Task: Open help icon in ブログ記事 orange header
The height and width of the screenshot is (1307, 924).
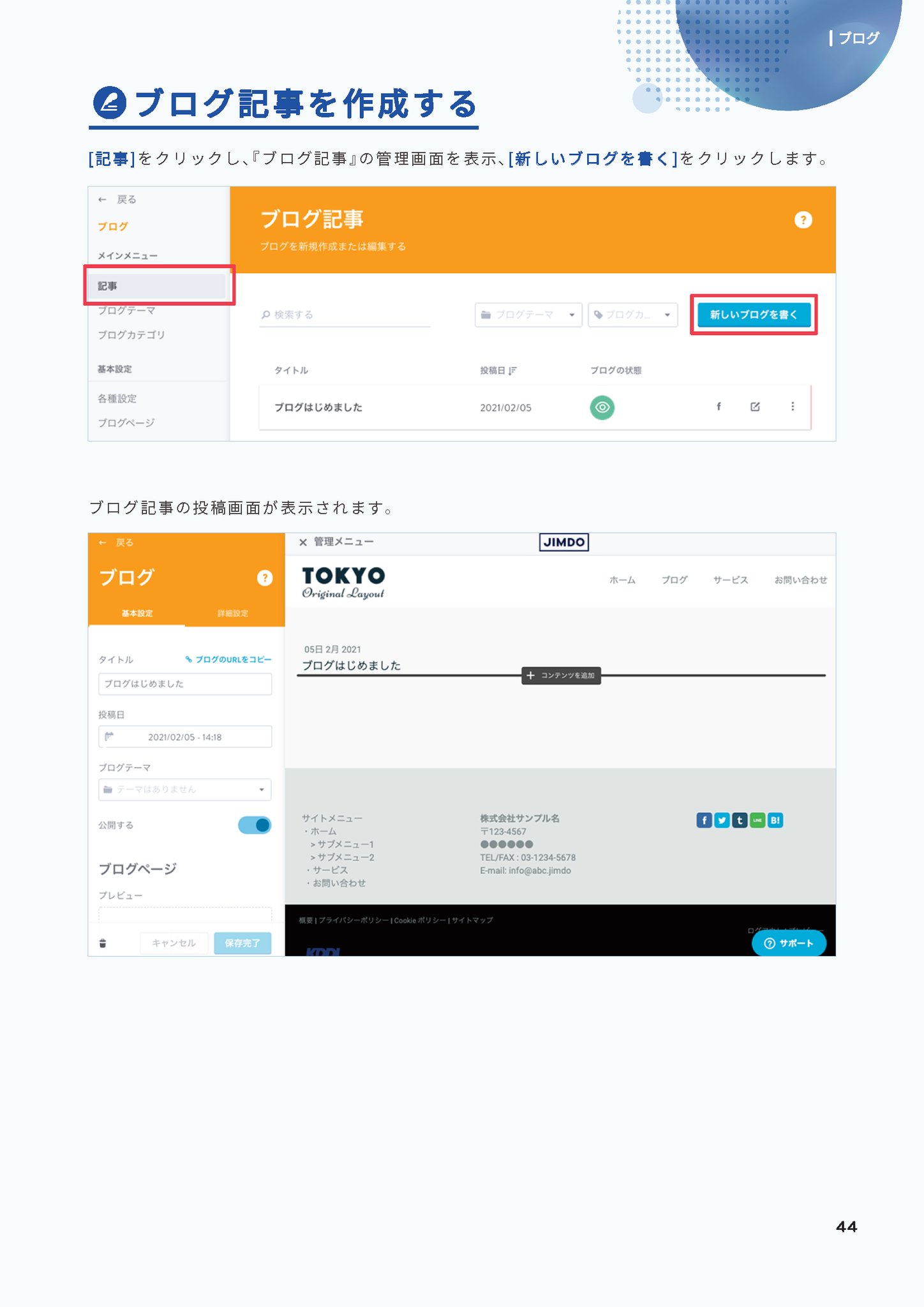Action: click(803, 220)
